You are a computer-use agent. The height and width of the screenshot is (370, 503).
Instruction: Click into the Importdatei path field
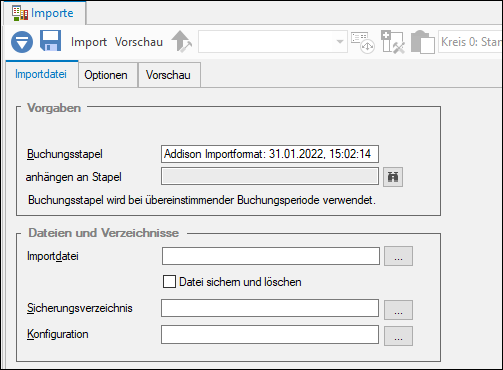(x=271, y=256)
